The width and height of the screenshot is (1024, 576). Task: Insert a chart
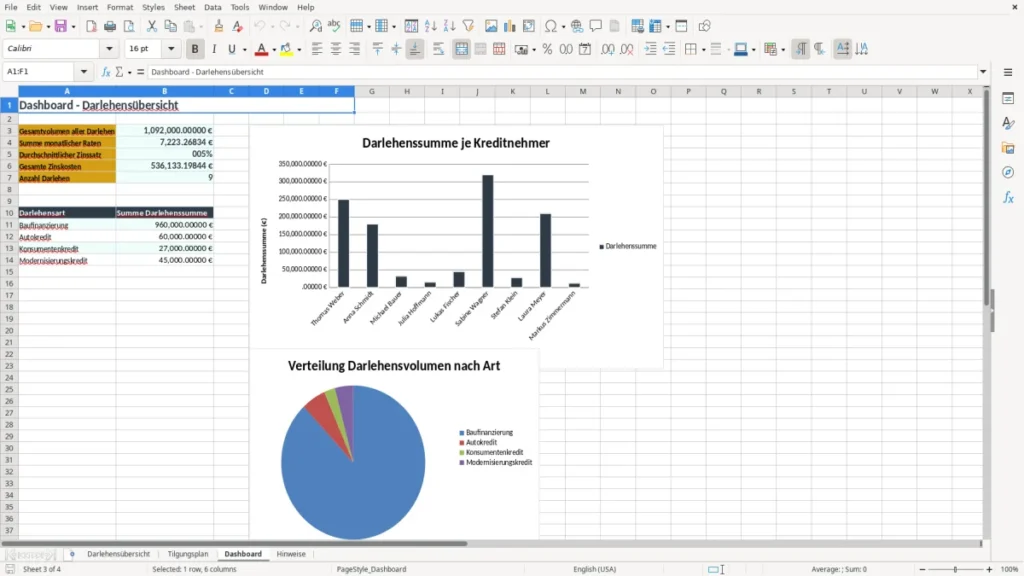(x=510, y=26)
